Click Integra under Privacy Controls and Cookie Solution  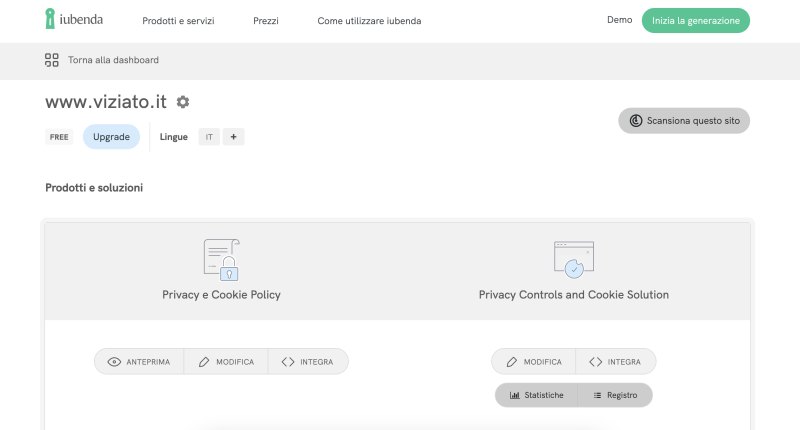pos(616,361)
